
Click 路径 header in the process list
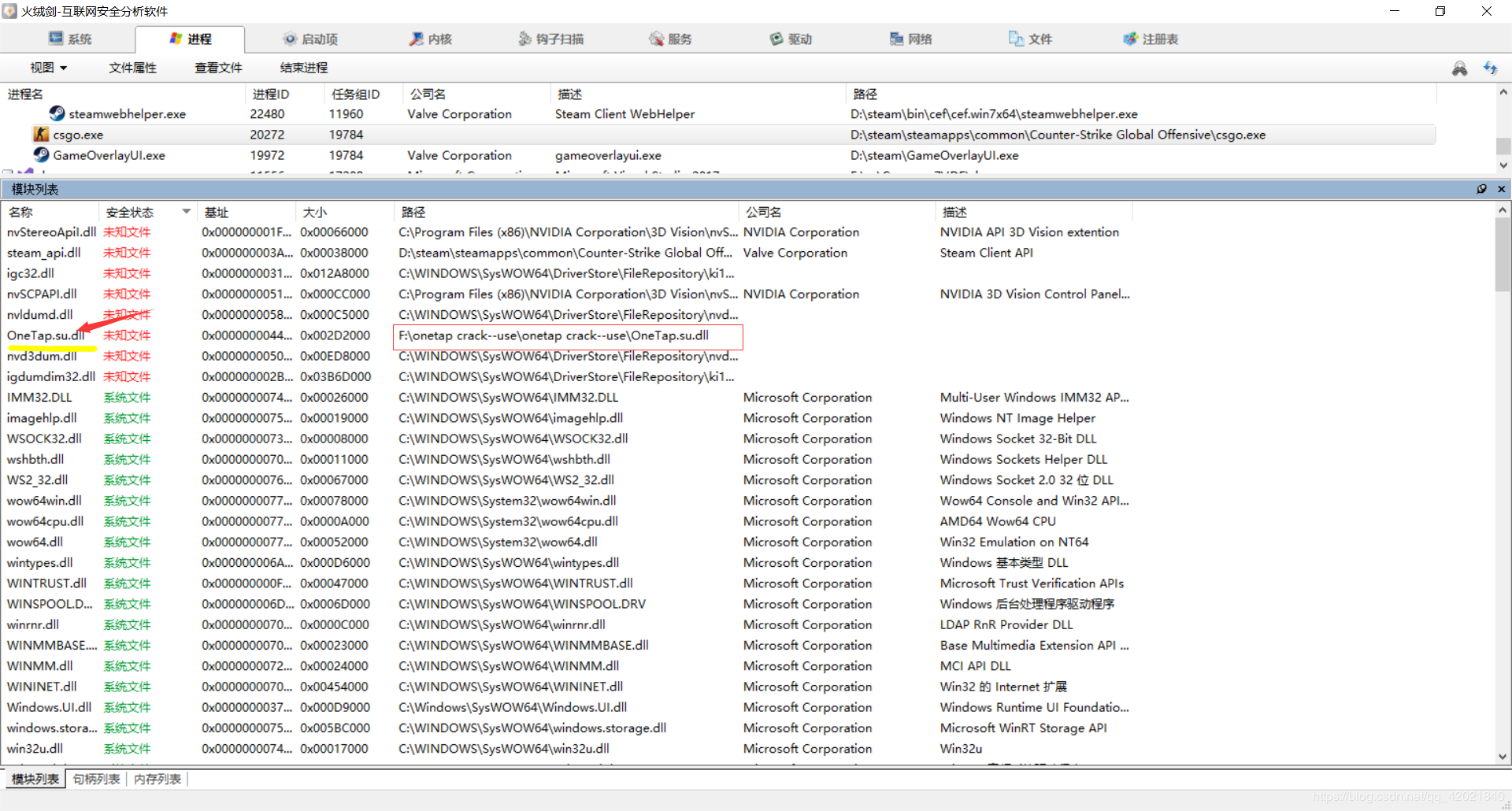point(1141,94)
